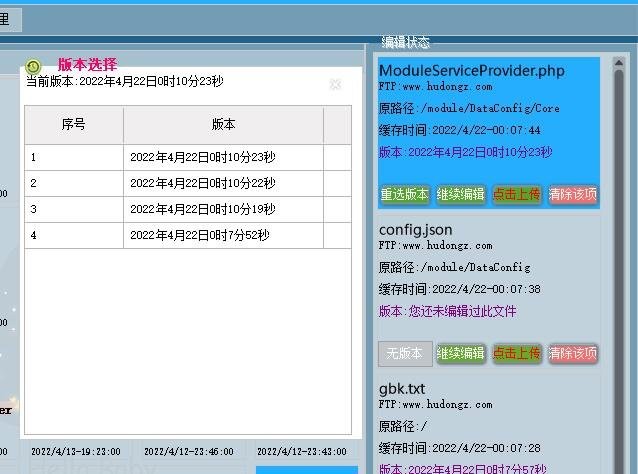Click 清除该项 for ModuleServiceProvider.php

[573, 194]
